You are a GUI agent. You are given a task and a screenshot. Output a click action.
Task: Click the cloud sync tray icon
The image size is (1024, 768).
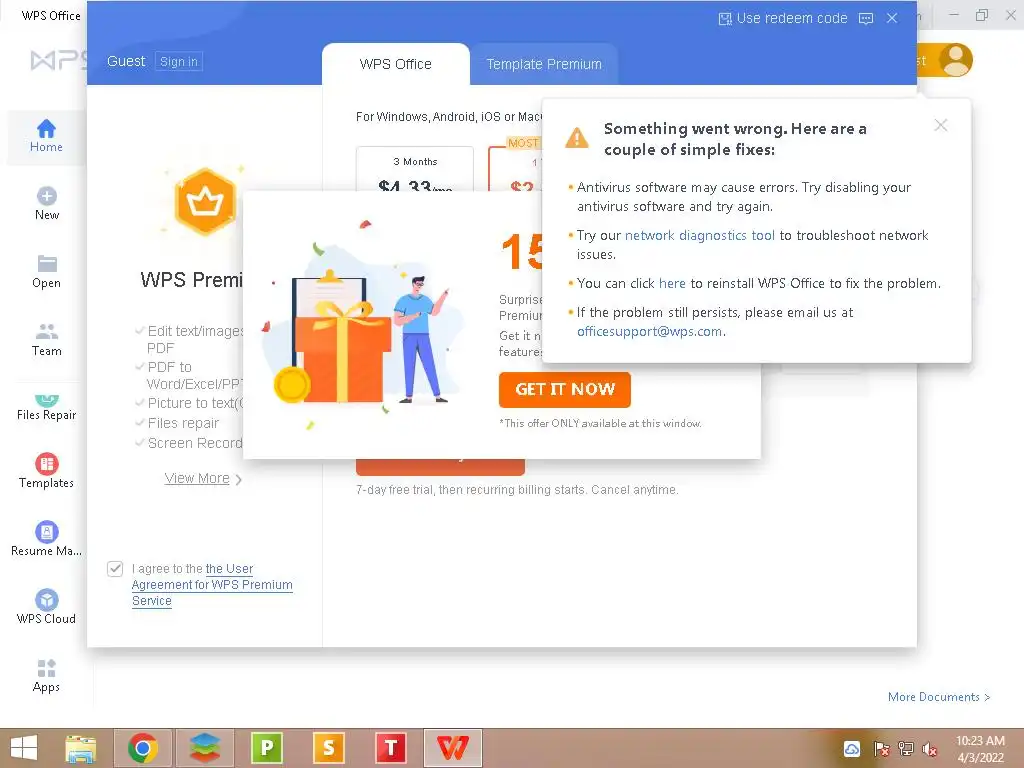click(x=852, y=748)
